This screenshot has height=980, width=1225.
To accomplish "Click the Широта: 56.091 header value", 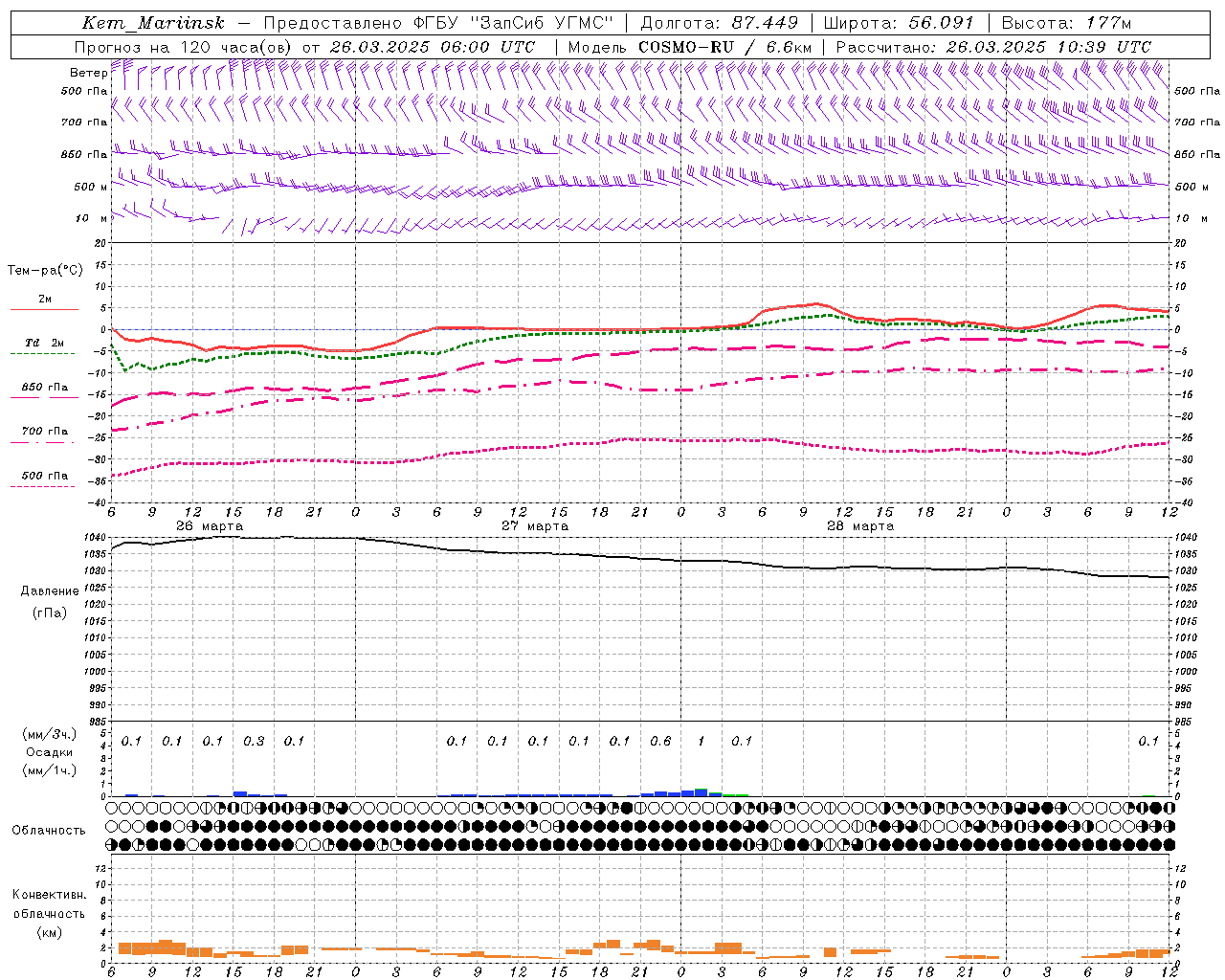I will click(x=899, y=23).
